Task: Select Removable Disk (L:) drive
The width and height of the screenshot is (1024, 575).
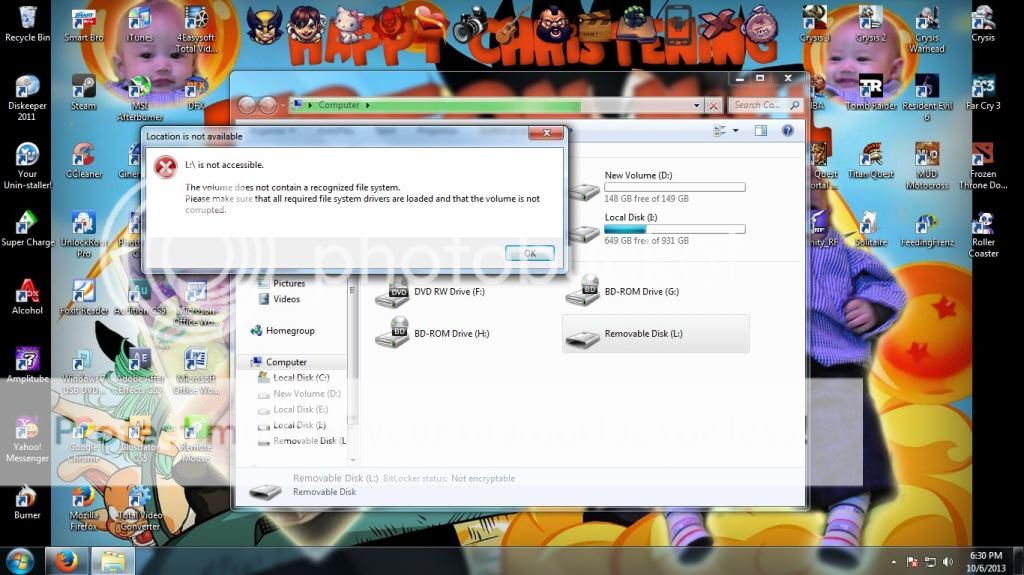Action: 656,334
